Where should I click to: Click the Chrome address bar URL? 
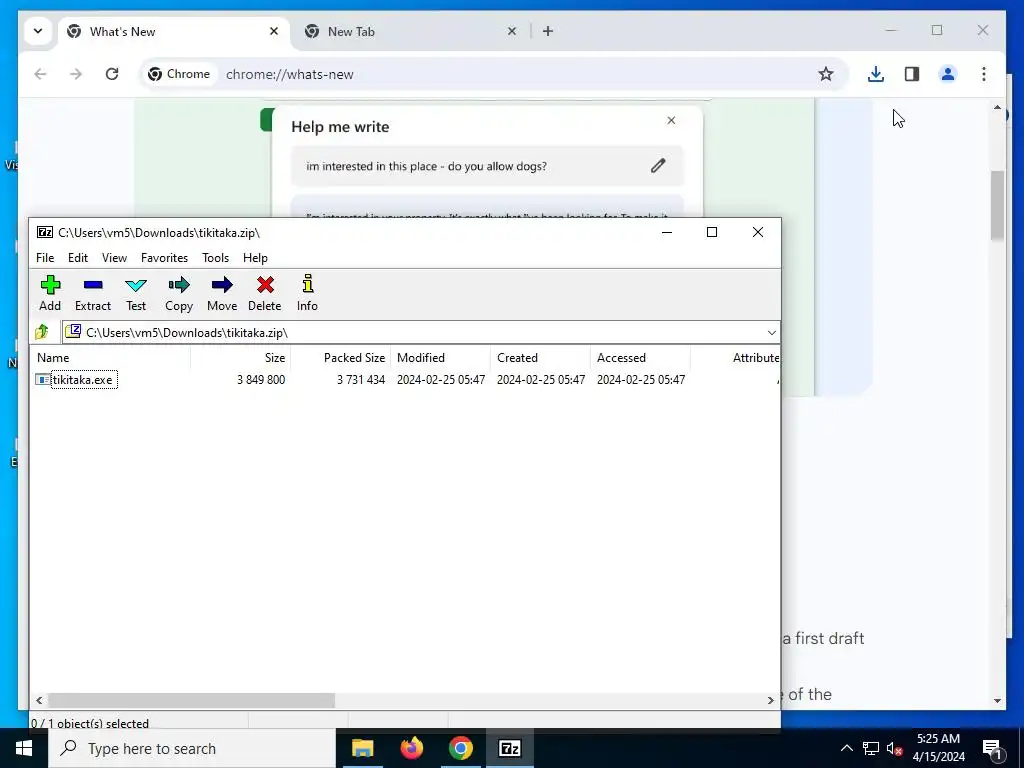289,74
